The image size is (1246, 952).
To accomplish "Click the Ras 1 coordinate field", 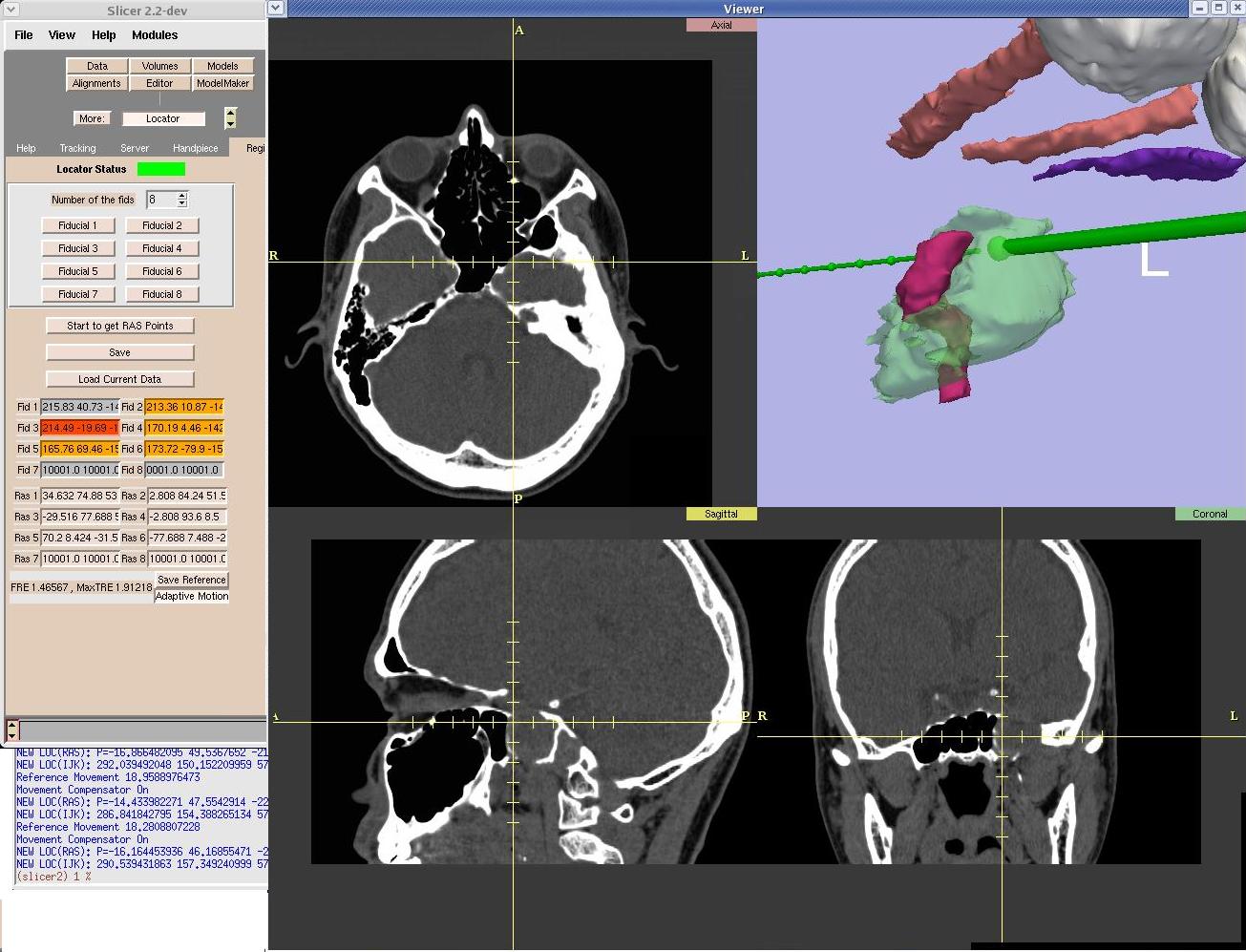I will tap(79, 496).
